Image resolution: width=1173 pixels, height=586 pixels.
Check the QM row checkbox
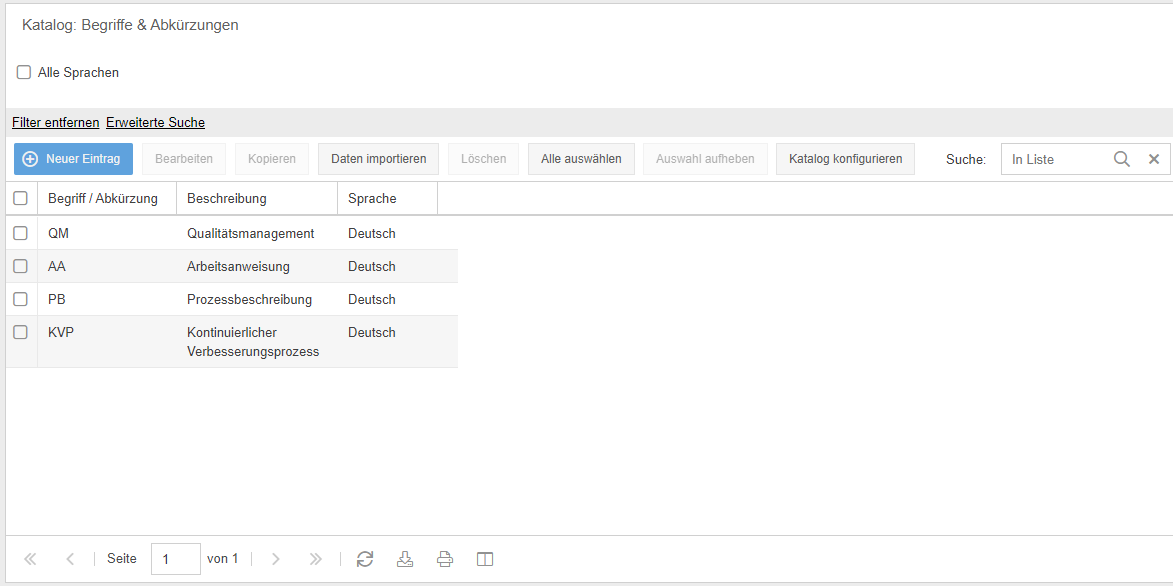pos(20,233)
